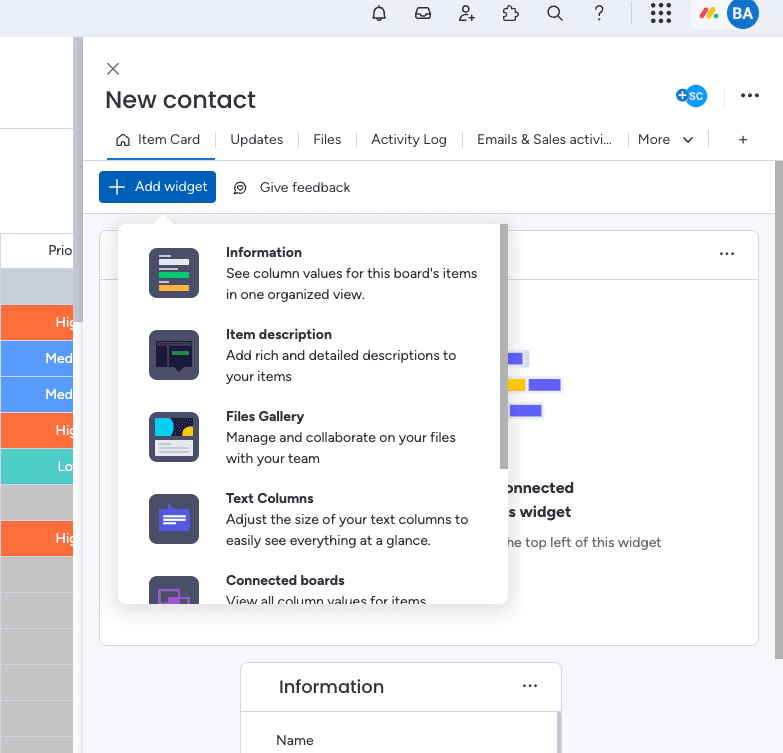783x753 pixels.
Task: Open the notifications bell icon
Action: pyautogui.click(x=379, y=13)
